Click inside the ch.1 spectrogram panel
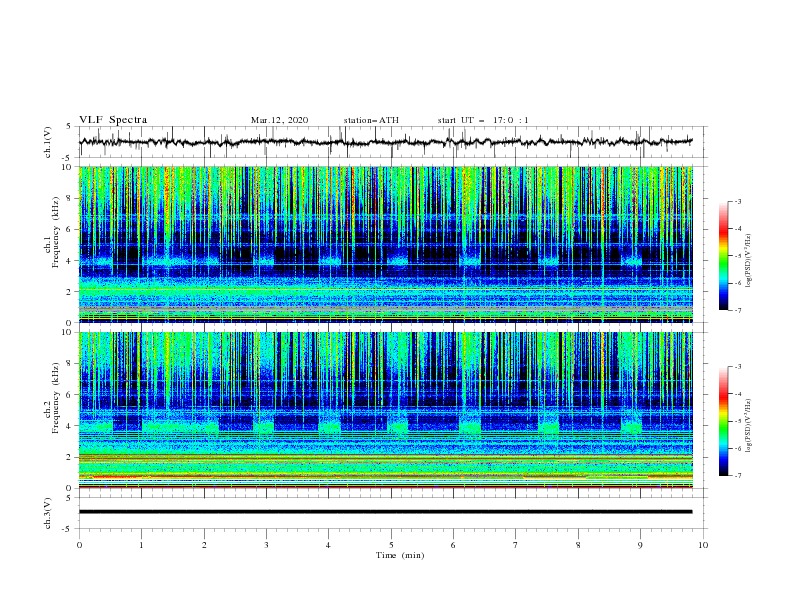 tap(385, 244)
